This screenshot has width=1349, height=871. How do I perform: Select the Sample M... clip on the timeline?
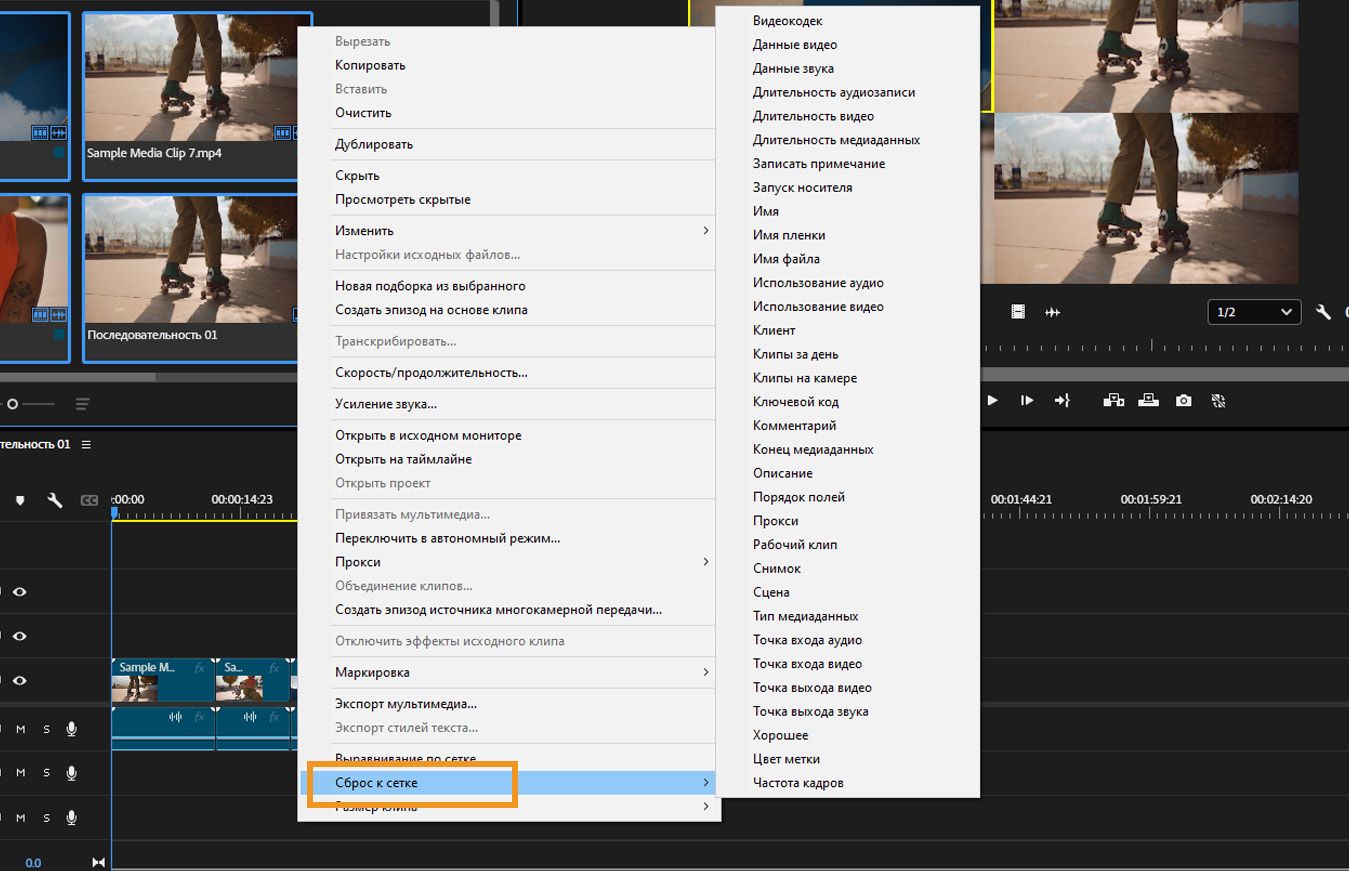163,680
